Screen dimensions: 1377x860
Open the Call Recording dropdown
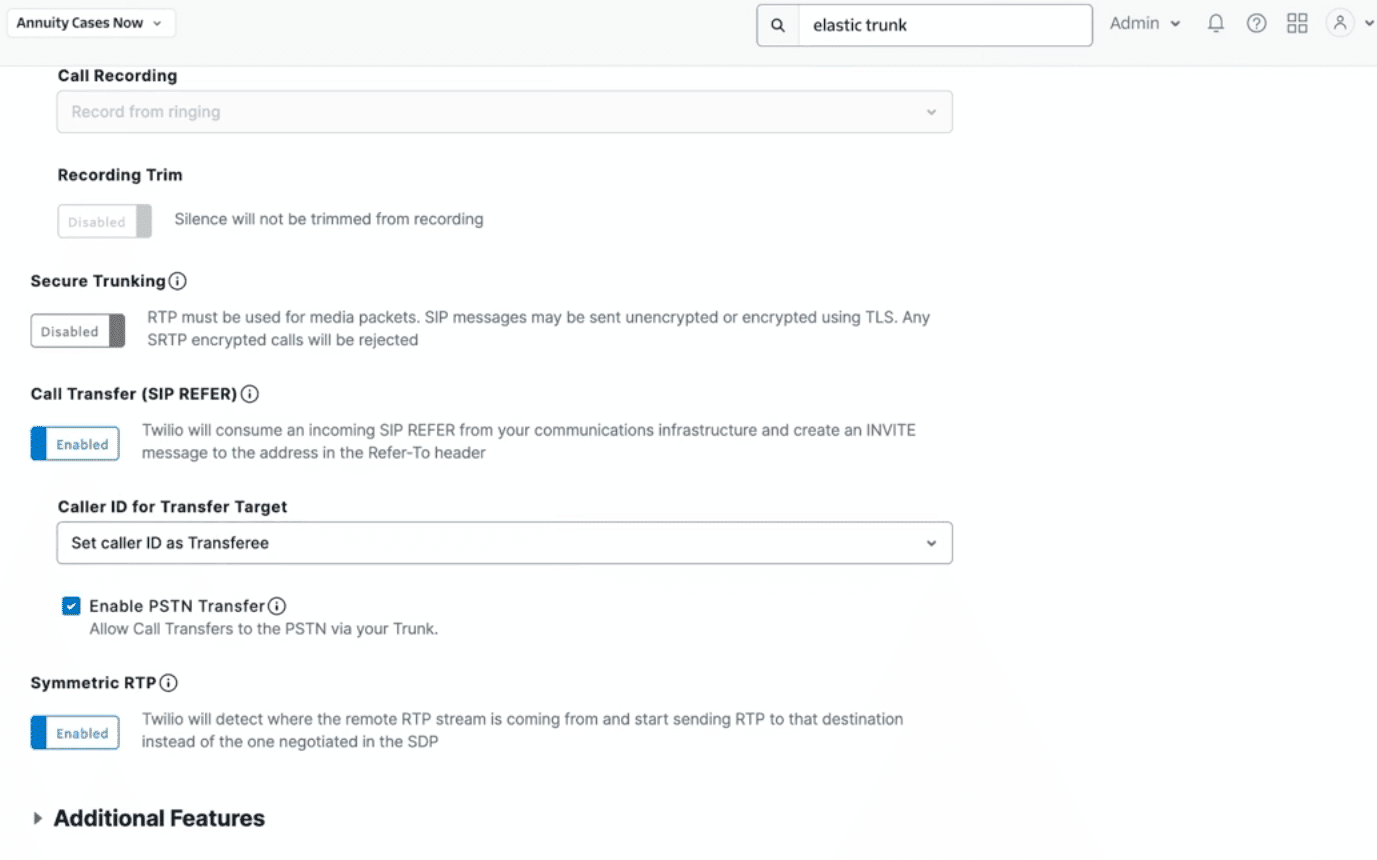[504, 112]
